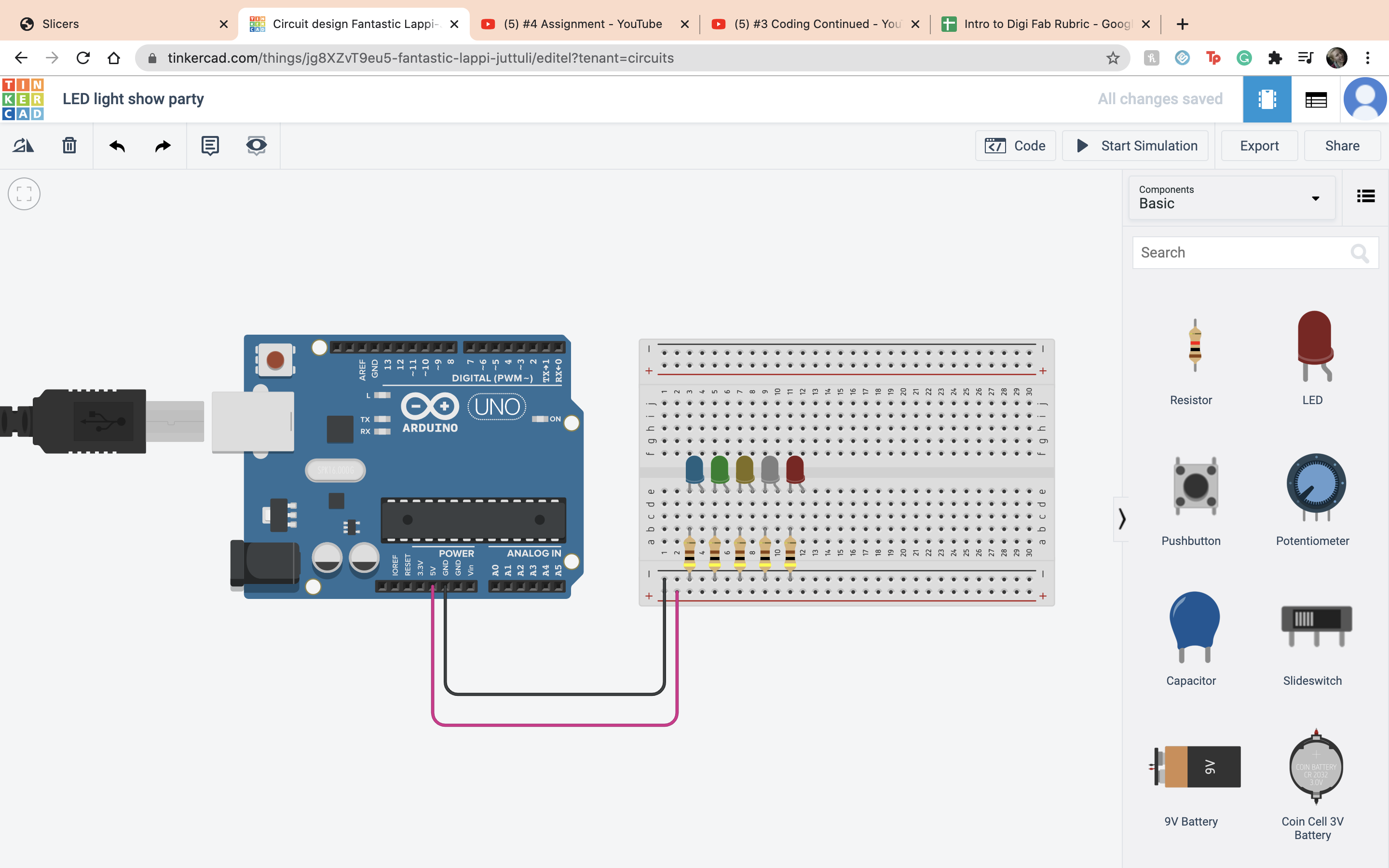Close the Slicers tab
The width and height of the screenshot is (1389, 868).
[x=224, y=24]
